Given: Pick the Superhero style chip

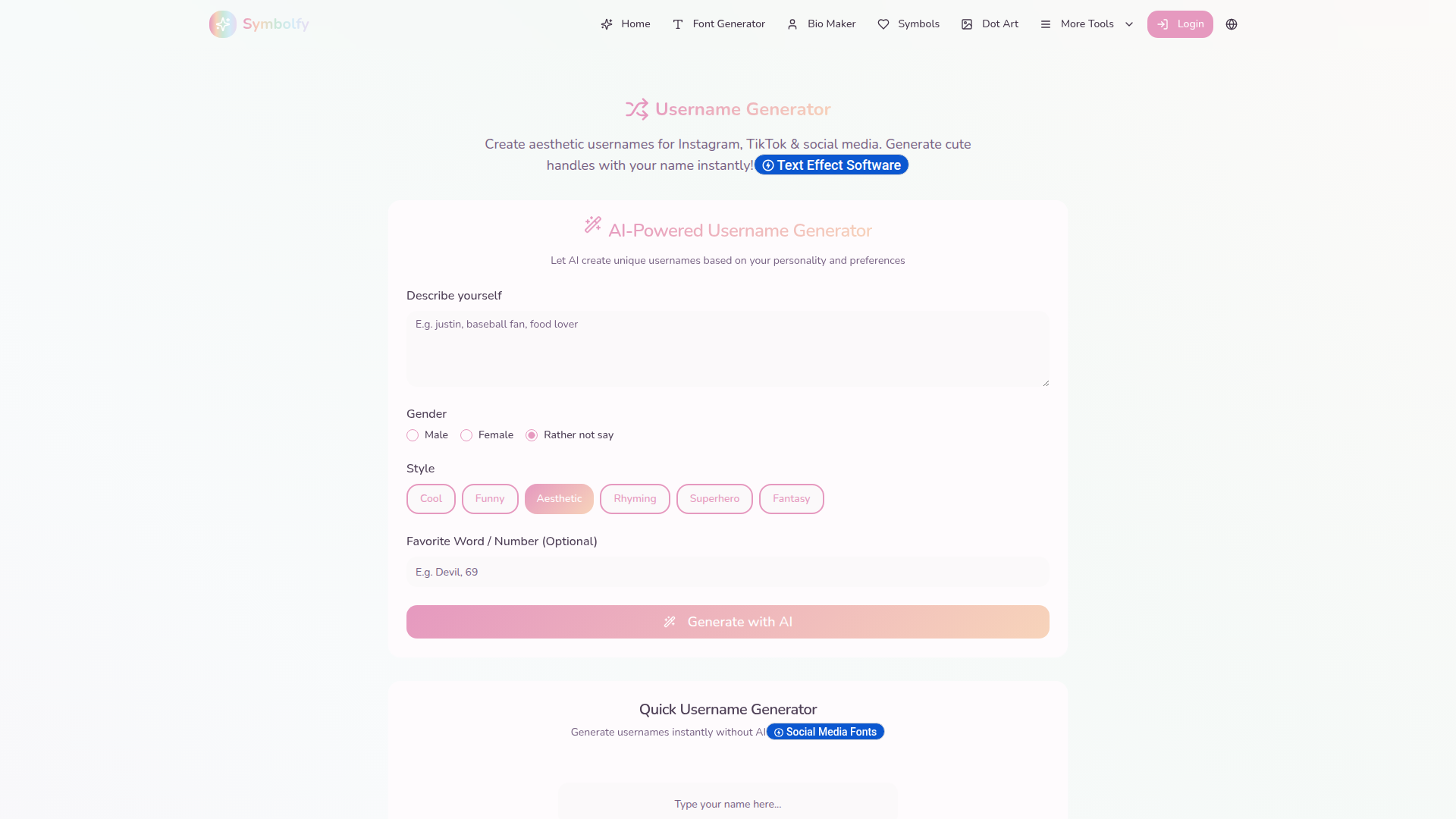Looking at the screenshot, I should (714, 499).
